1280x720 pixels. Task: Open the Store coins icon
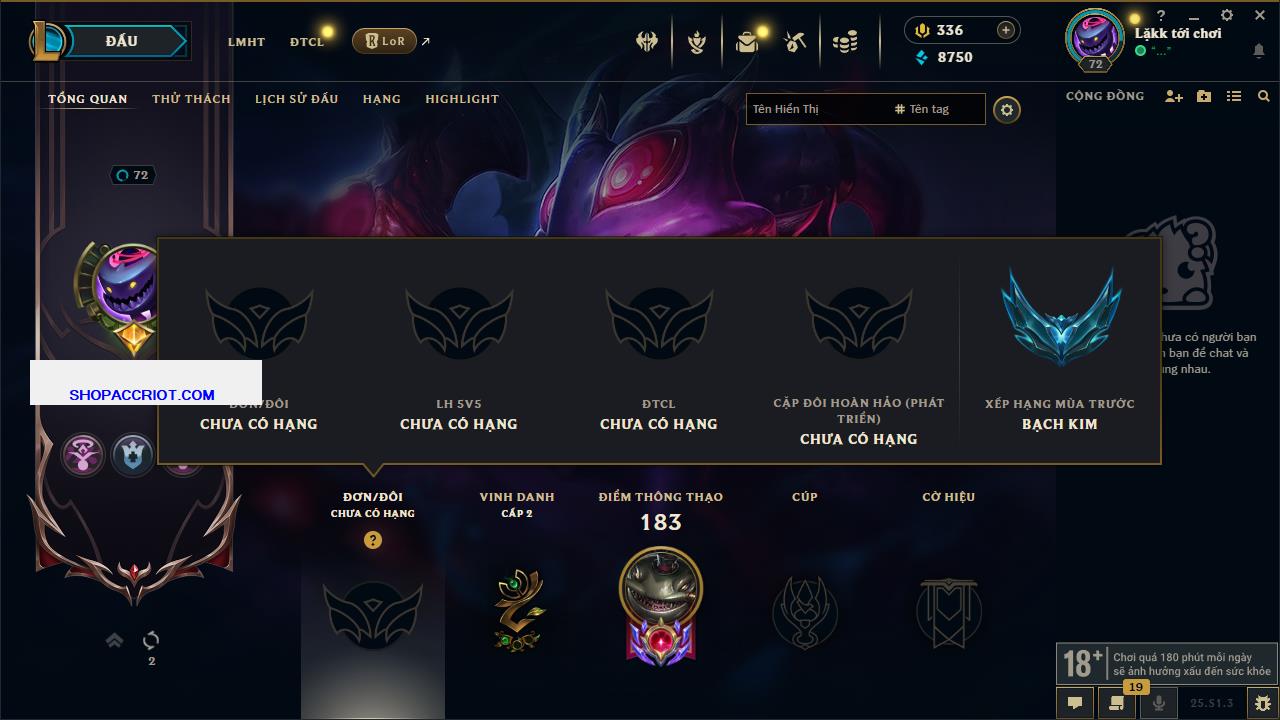pyautogui.click(x=845, y=42)
